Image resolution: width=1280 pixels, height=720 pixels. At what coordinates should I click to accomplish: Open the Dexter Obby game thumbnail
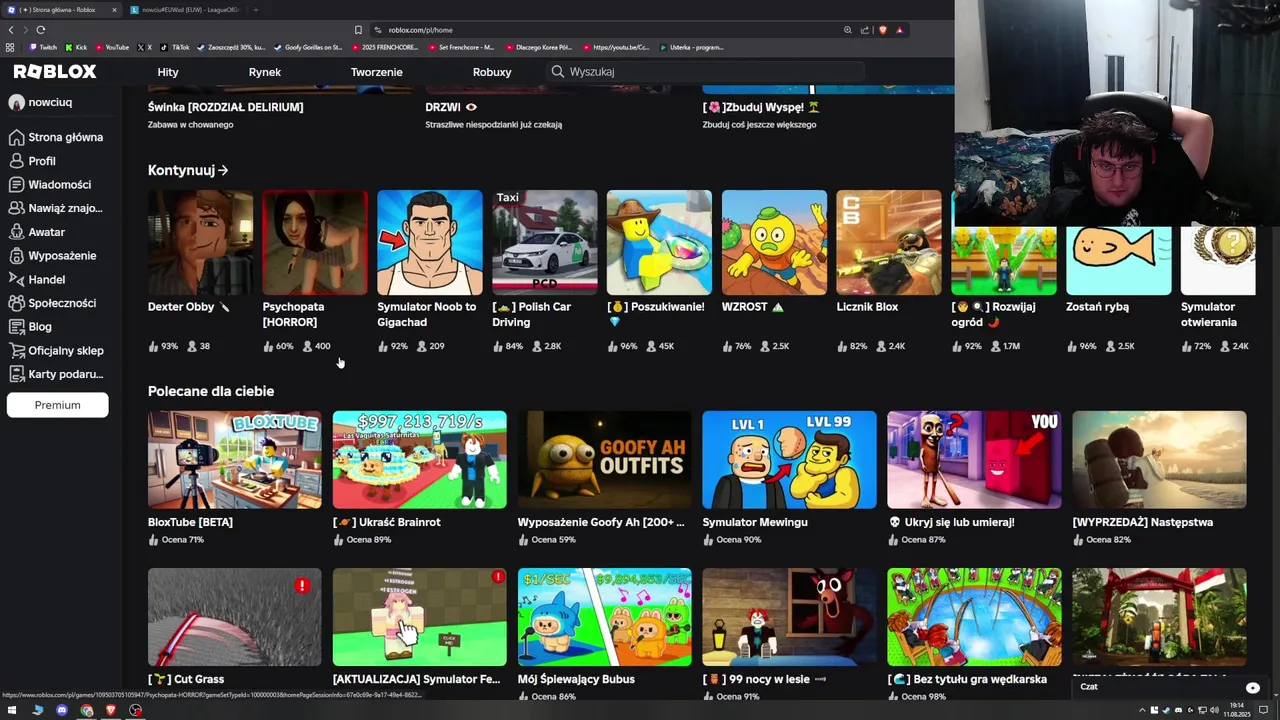(x=200, y=242)
